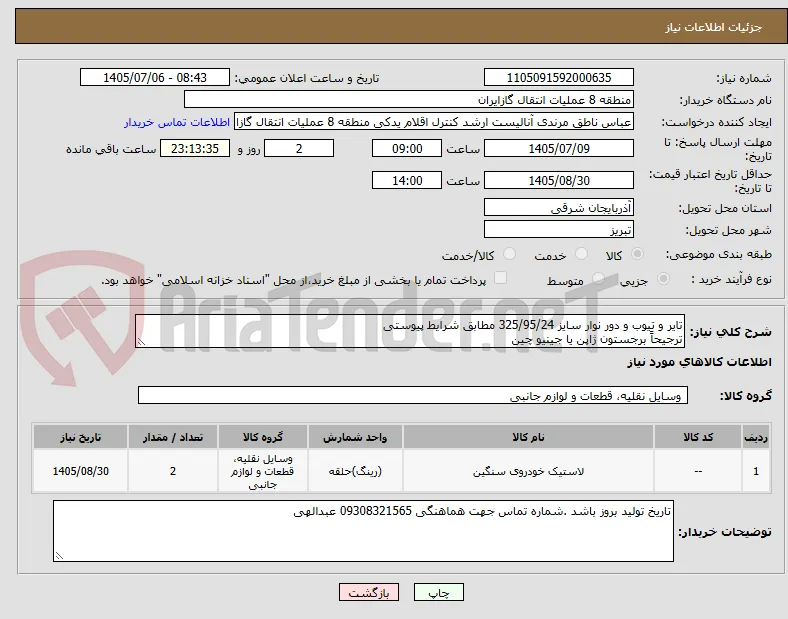Click the (رینگ)حلقه unit cell
Screen dimensions: 788x619
pos(355,471)
